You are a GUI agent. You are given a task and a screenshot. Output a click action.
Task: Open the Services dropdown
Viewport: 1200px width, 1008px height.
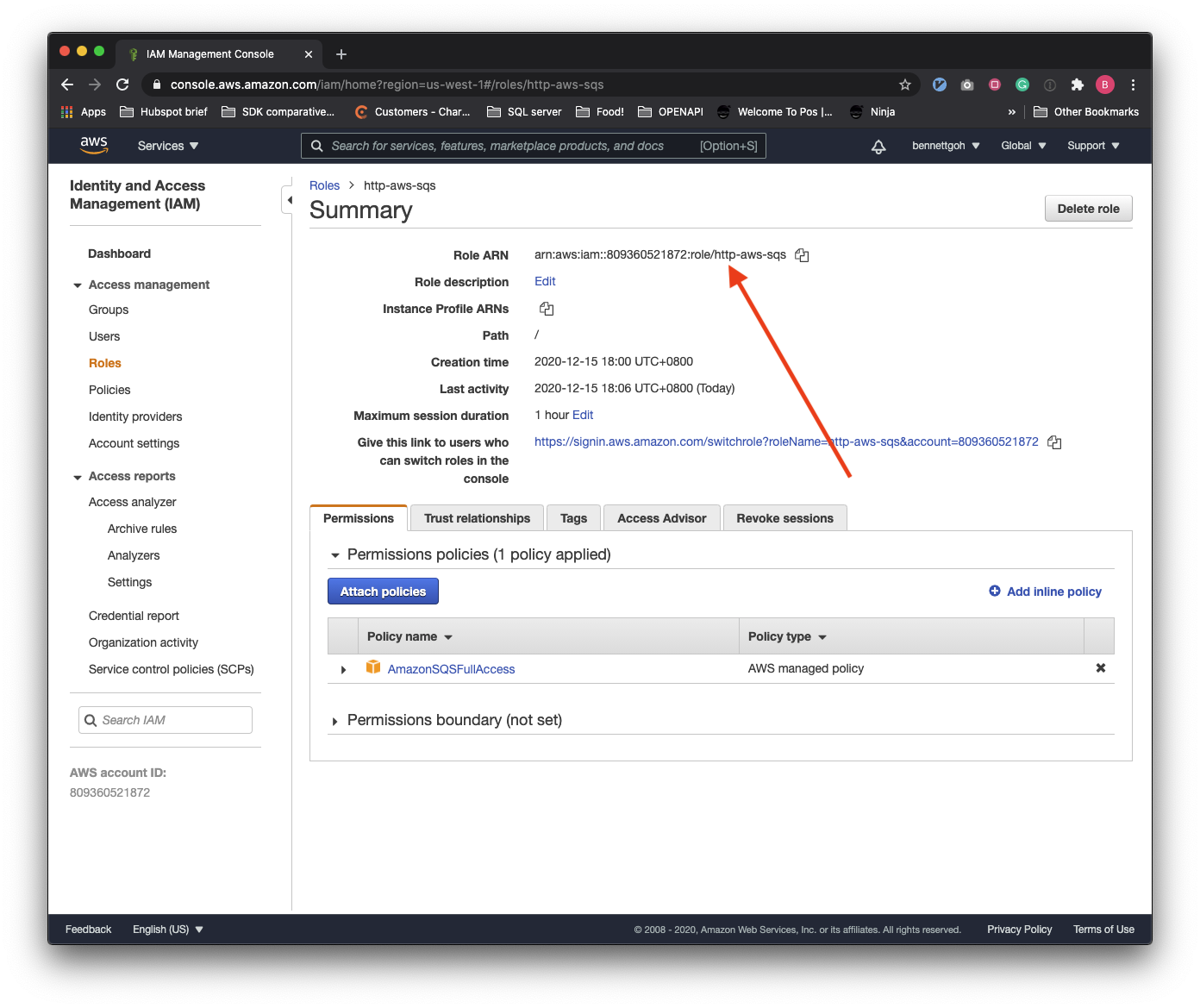(x=166, y=146)
